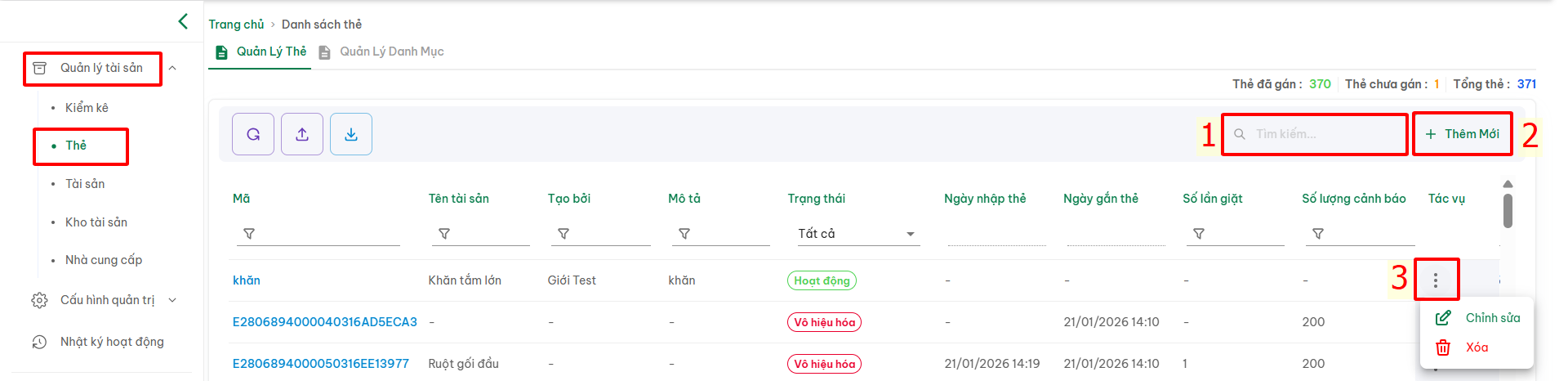Click filter icon under Mã column
This screenshot has height=381, width=1568.
tap(249, 234)
